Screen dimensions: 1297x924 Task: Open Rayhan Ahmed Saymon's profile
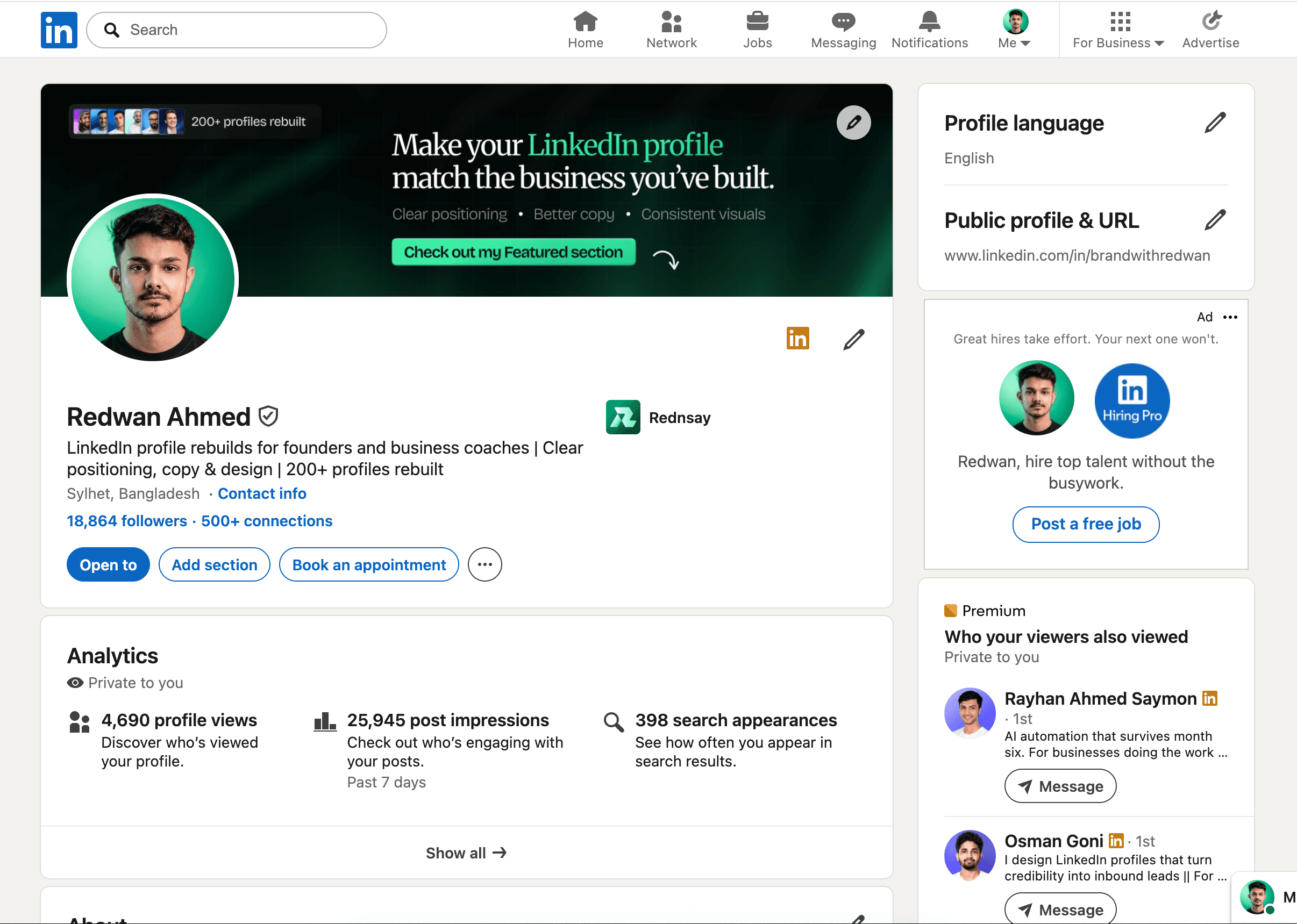coord(1100,698)
